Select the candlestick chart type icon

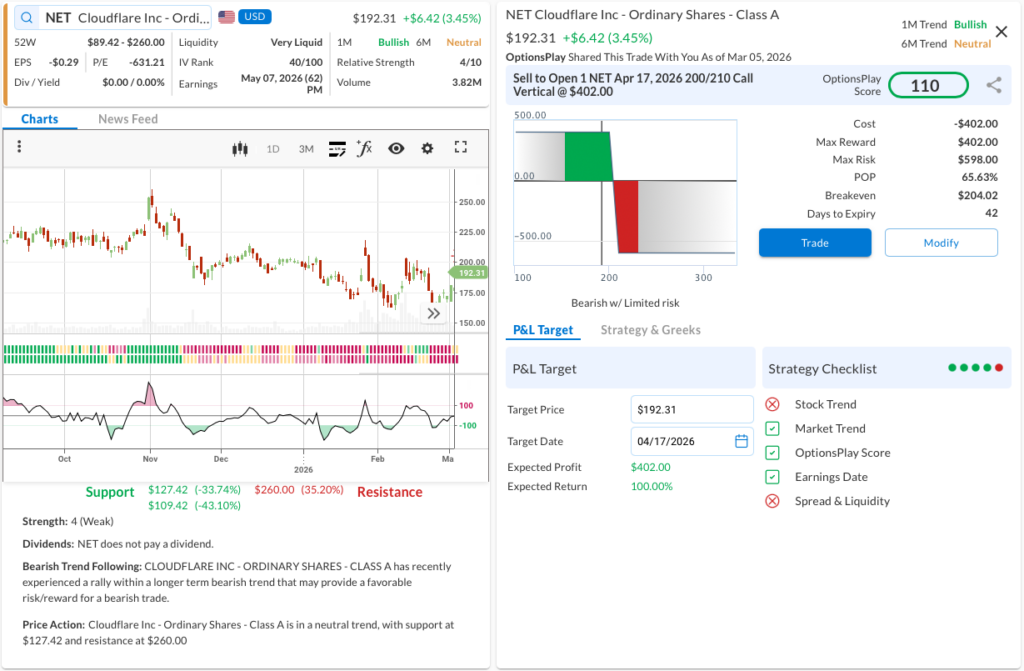click(x=239, y=148)
